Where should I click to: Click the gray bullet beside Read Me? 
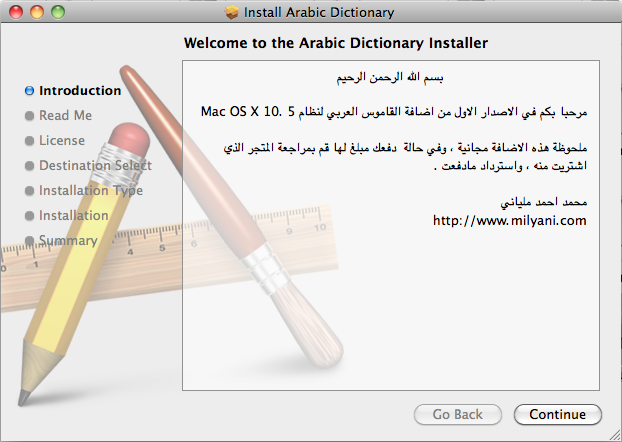[29, 116]
